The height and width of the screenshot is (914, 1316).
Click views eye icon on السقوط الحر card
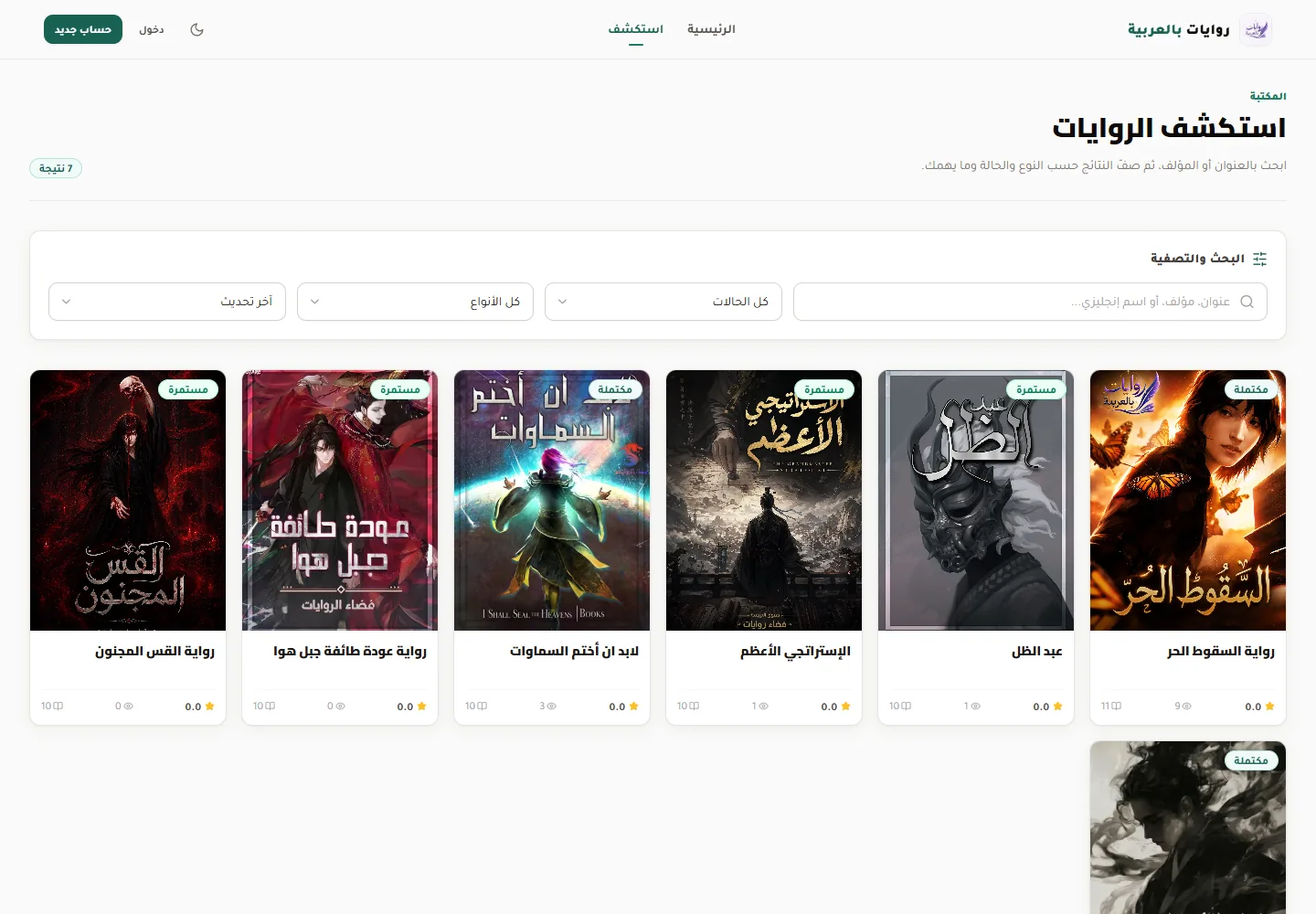[x=1187, y=707]
